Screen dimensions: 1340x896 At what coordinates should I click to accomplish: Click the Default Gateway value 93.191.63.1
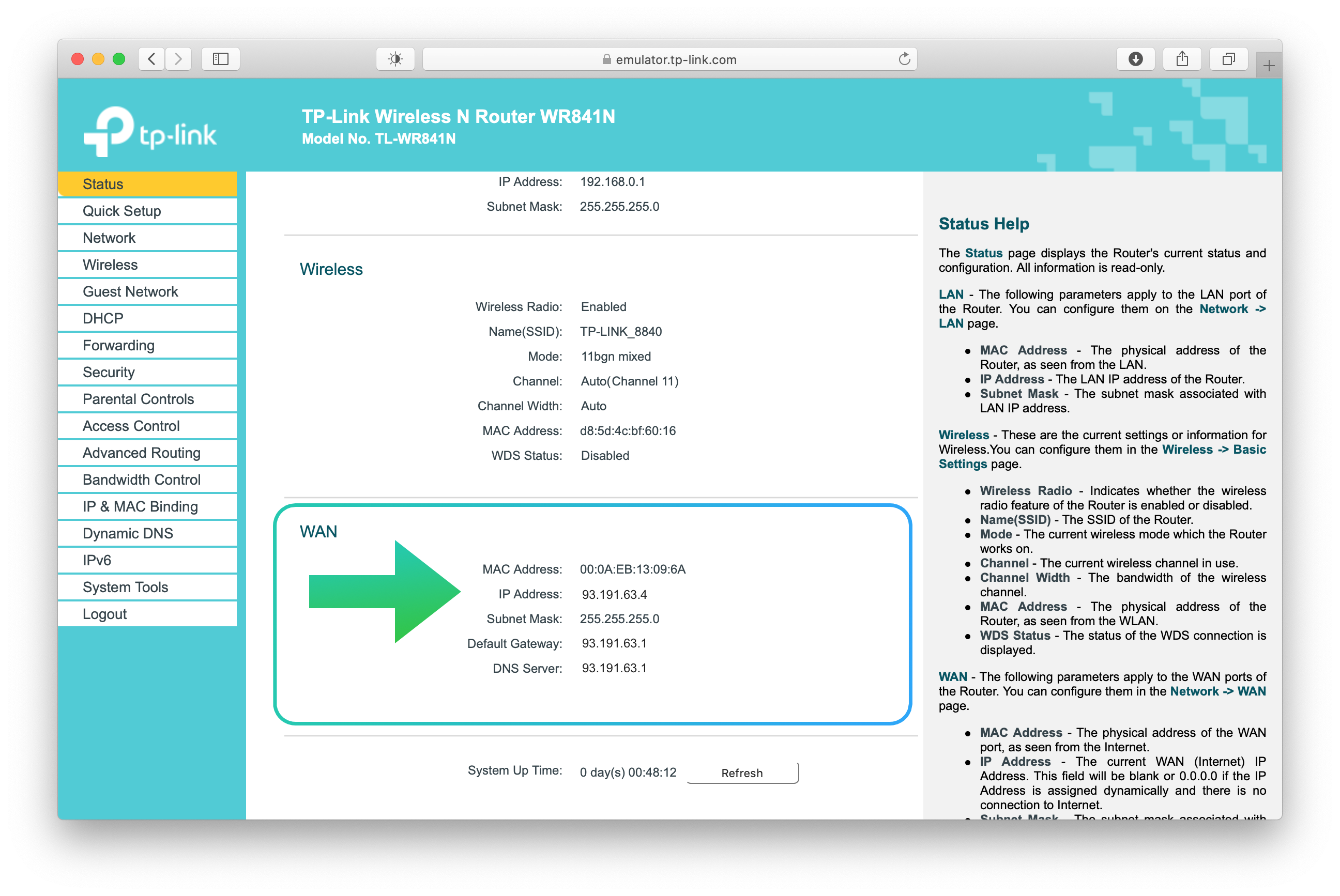pyautogui.click(x=614, y=643)
